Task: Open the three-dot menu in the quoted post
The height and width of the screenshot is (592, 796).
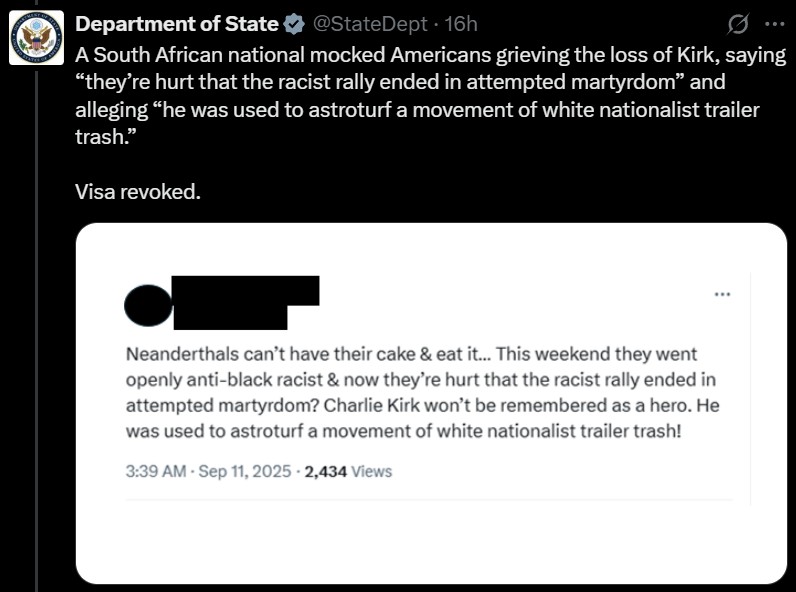Action: coord(722,294)
